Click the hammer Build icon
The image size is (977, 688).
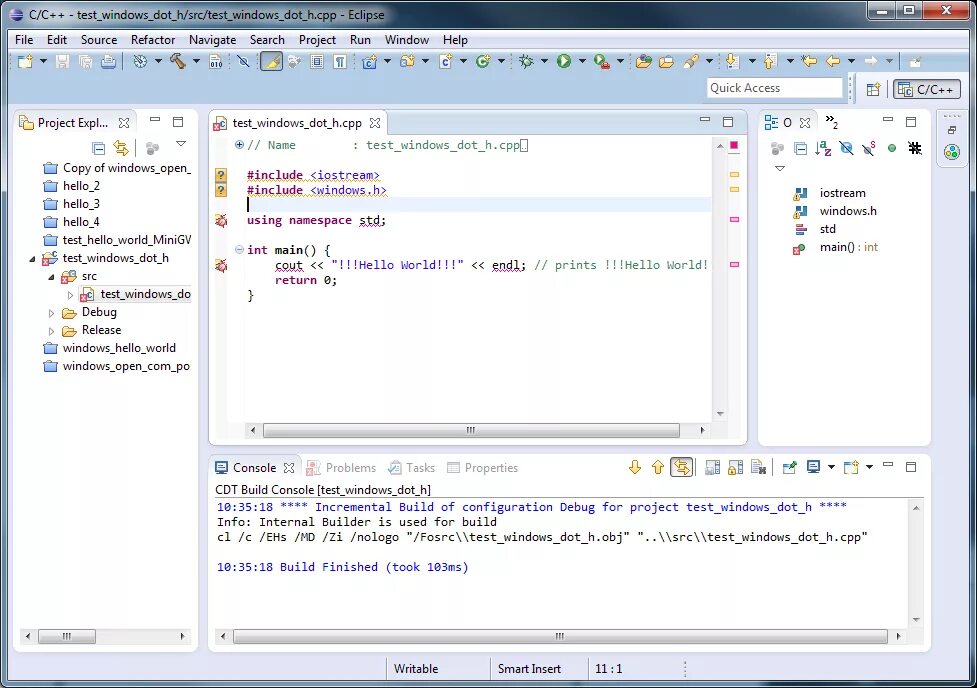[x=178, y=61]
